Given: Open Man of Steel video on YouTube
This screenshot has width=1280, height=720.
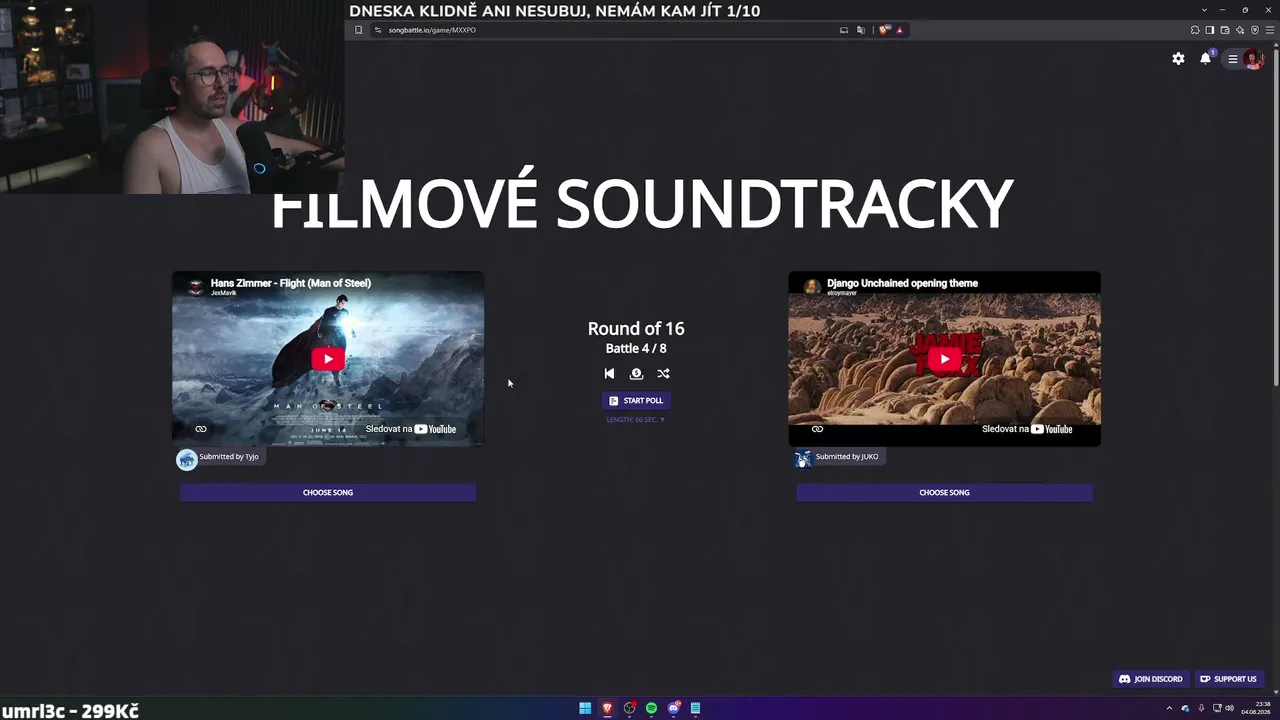Looking at the screenshot, I should click(x=411, y=429).
